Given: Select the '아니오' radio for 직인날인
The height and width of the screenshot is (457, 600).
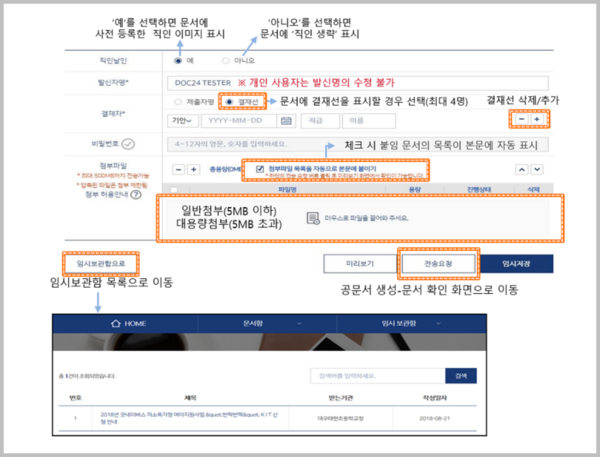Looking at the screenshot, I should 226,60.
